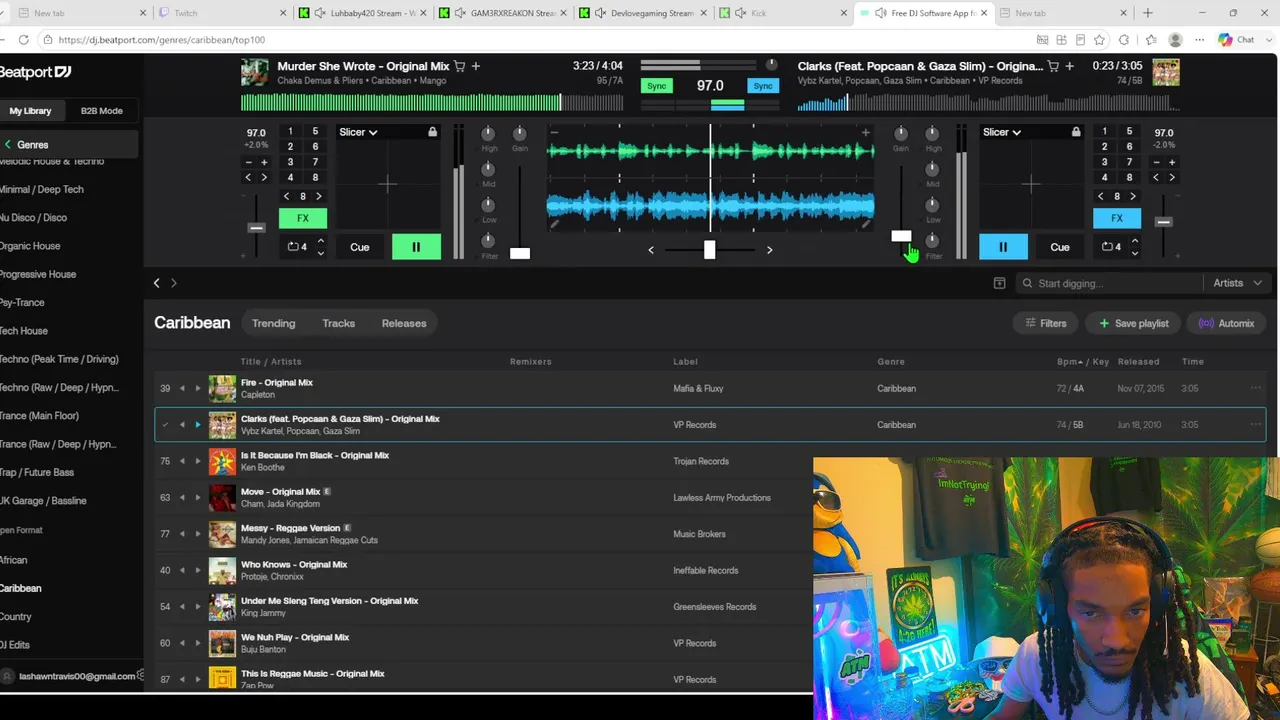Image resolution: width=1280 pixels, height=720 pixels.
Task: Decrease right deck loop length
Action: click(1134, 253)
